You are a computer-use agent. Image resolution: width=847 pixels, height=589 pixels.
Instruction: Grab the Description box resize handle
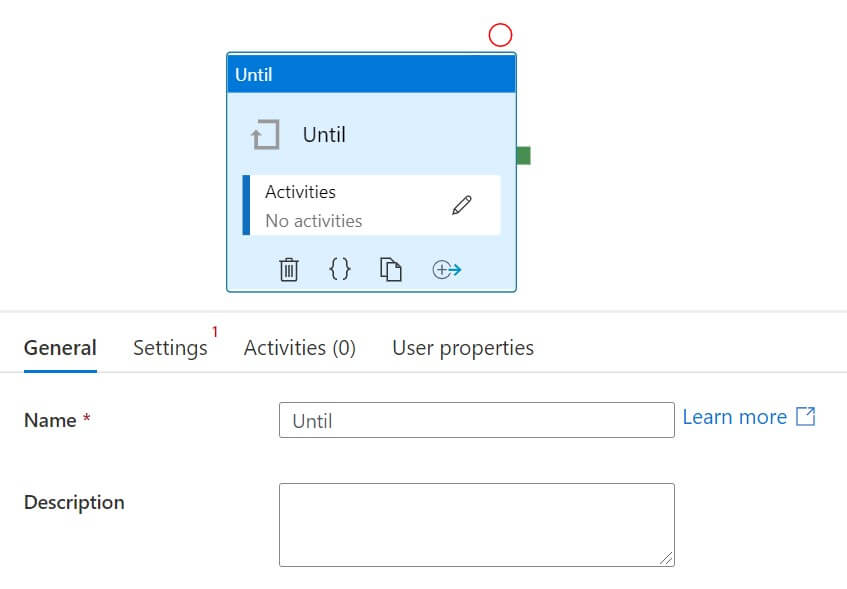(666, 558)
